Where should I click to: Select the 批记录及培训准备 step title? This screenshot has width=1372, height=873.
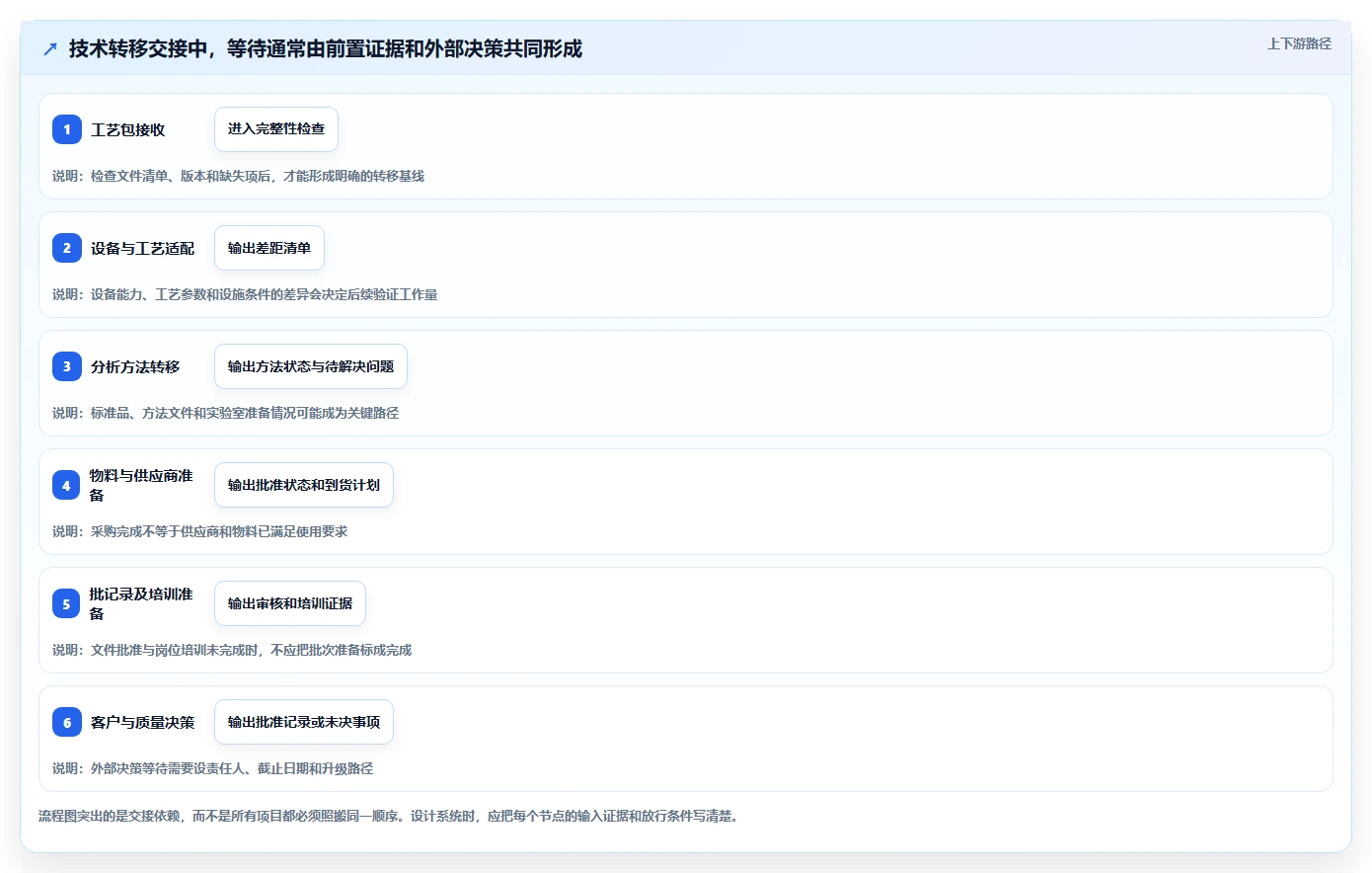coord(141,603)
